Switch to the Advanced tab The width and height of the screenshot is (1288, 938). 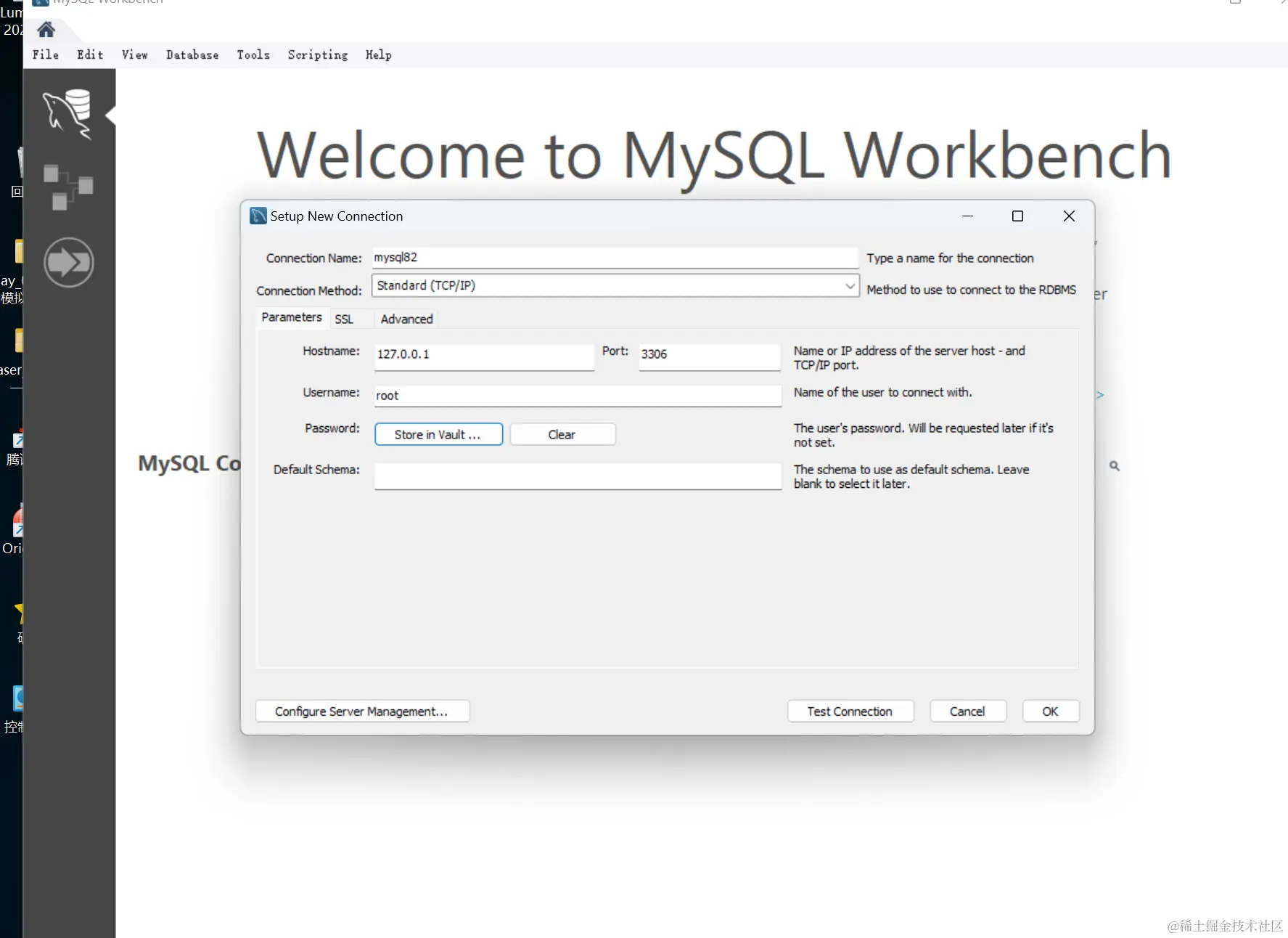406,319
